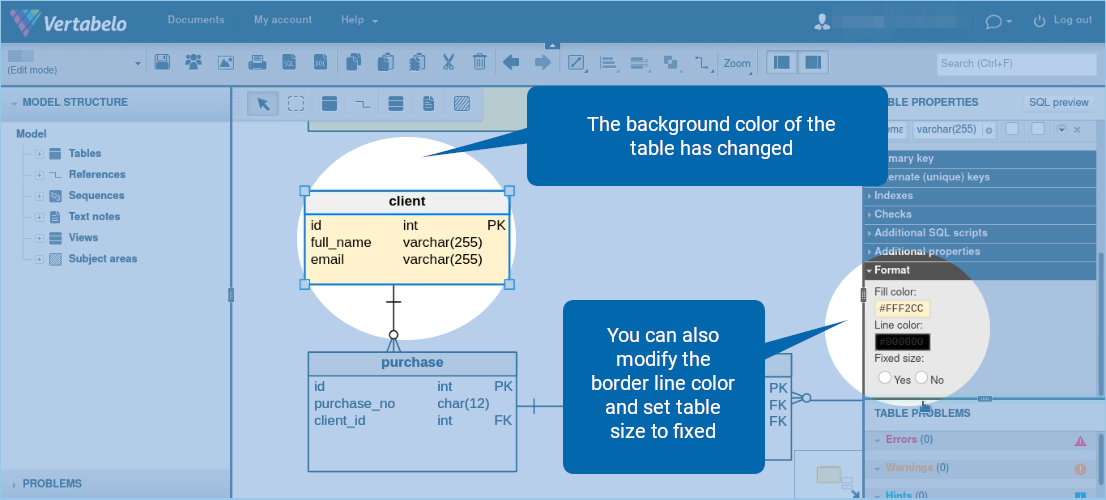Toggle left panel visibility icon
The width and height of the screenshot is (1106, 500).
point(782,62)
